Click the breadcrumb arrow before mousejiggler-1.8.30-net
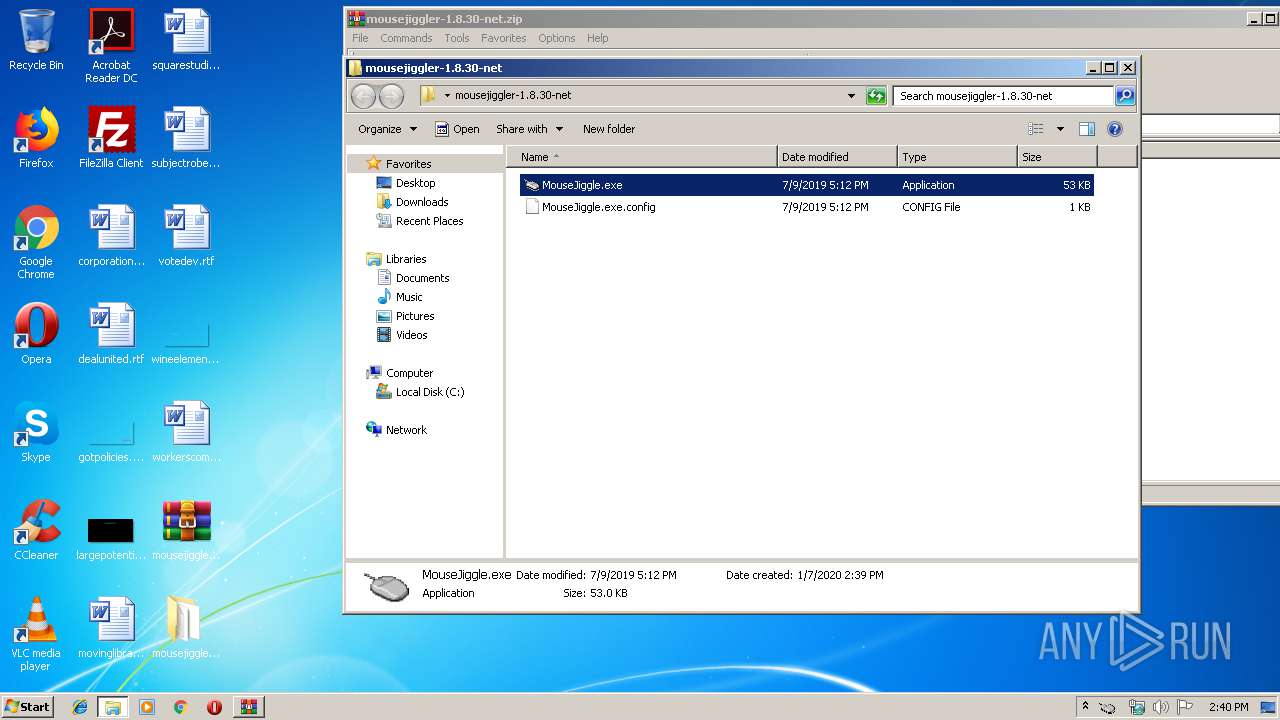 click(x=447, y=96)
